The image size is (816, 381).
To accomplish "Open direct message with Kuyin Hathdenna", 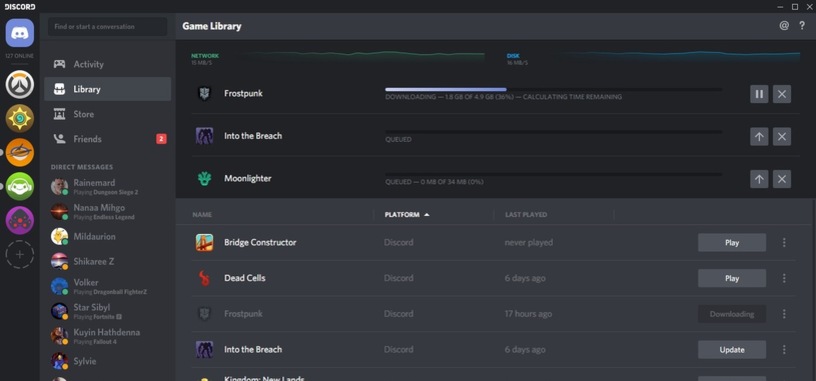I will pos(107,336).
